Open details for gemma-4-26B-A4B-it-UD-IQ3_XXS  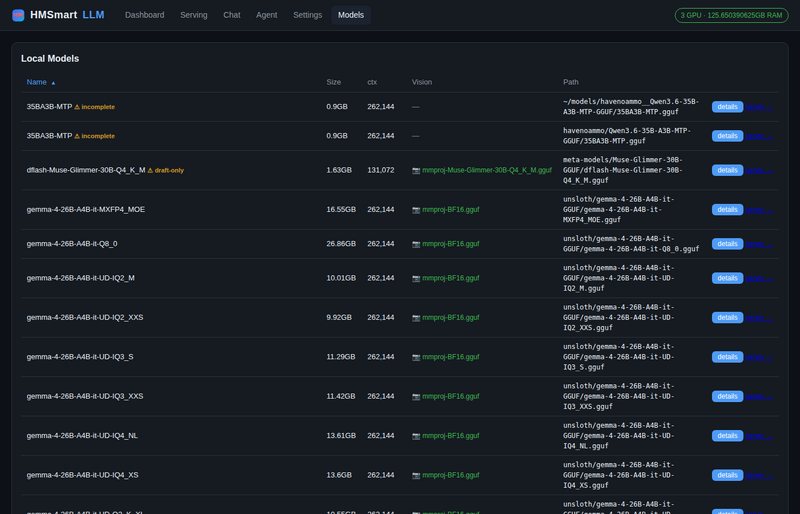click(728, 396)
